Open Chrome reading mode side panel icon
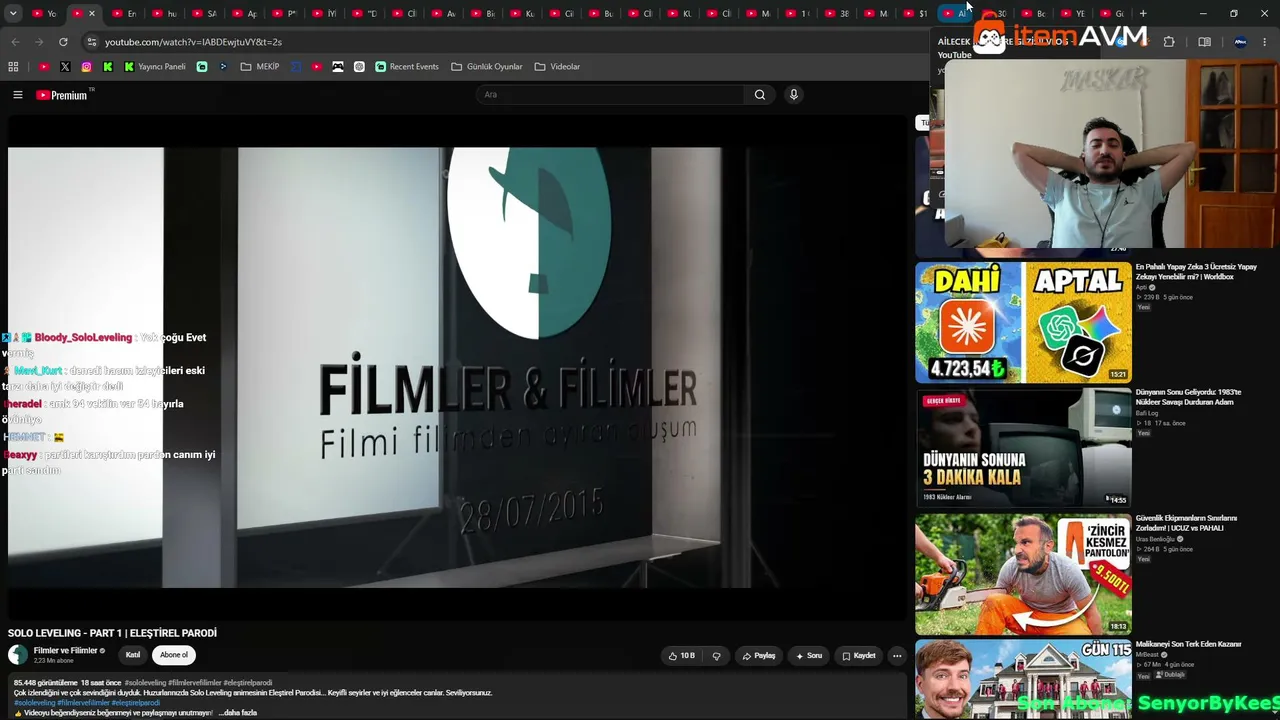This screenshot has height=720, width=1280. click(x=1205, y=42)
